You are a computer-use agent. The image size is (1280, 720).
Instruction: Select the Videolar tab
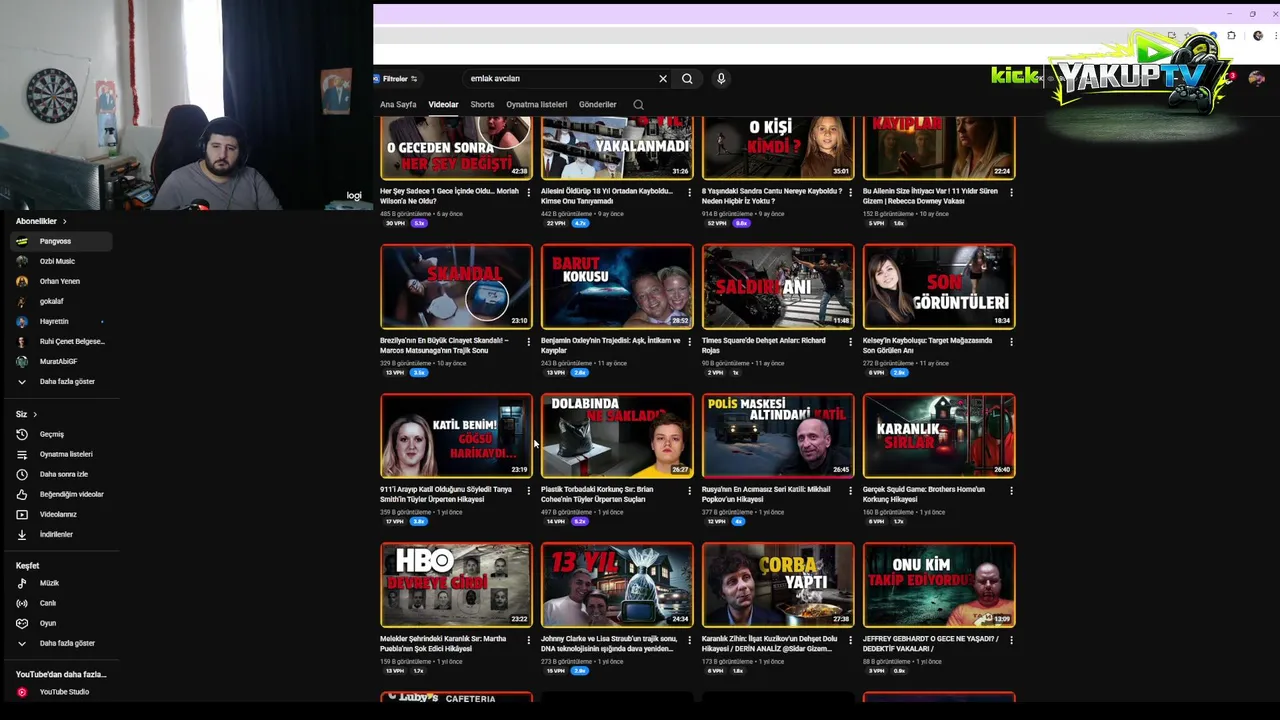tap(443, 104)
